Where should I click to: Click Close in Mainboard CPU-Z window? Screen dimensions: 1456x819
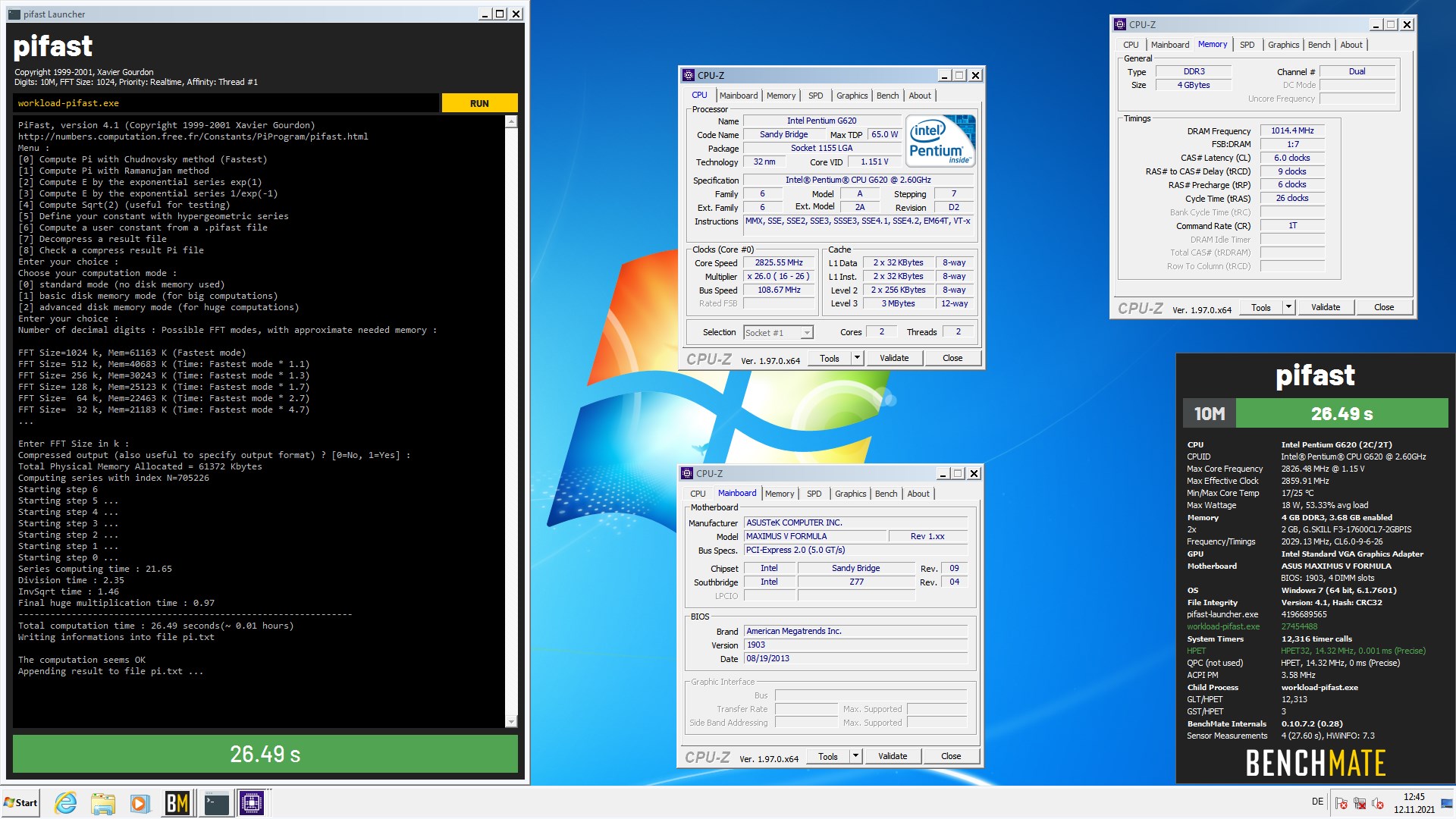(x=951, y=756)
